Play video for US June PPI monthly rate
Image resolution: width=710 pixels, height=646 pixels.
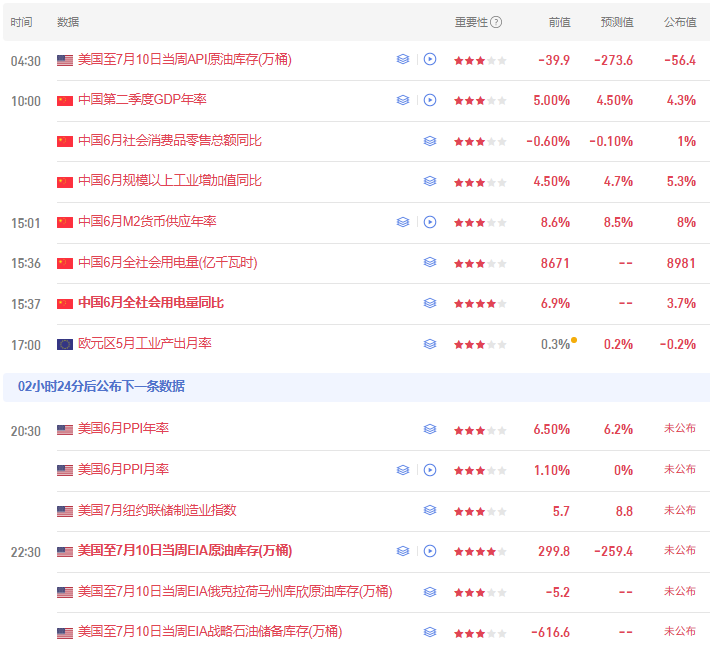click(x=430, y=470)
